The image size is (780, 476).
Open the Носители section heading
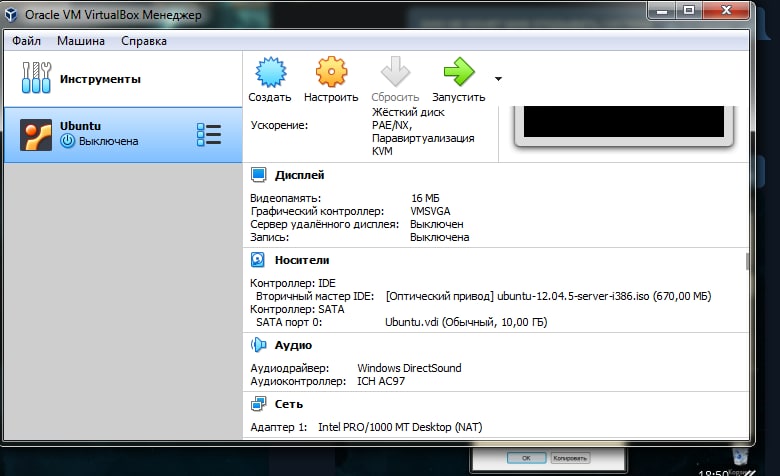(302, 260)
